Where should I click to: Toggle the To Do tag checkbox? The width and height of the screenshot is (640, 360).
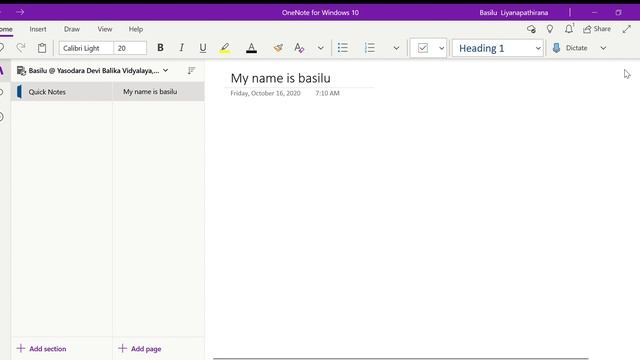point(423,48)
